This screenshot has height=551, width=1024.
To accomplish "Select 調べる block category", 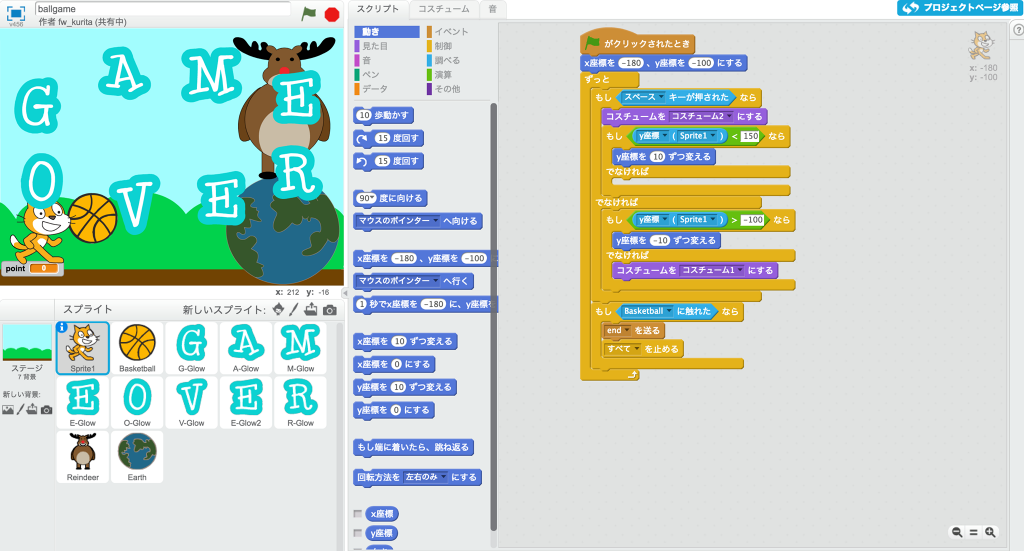I will (447, 60).
